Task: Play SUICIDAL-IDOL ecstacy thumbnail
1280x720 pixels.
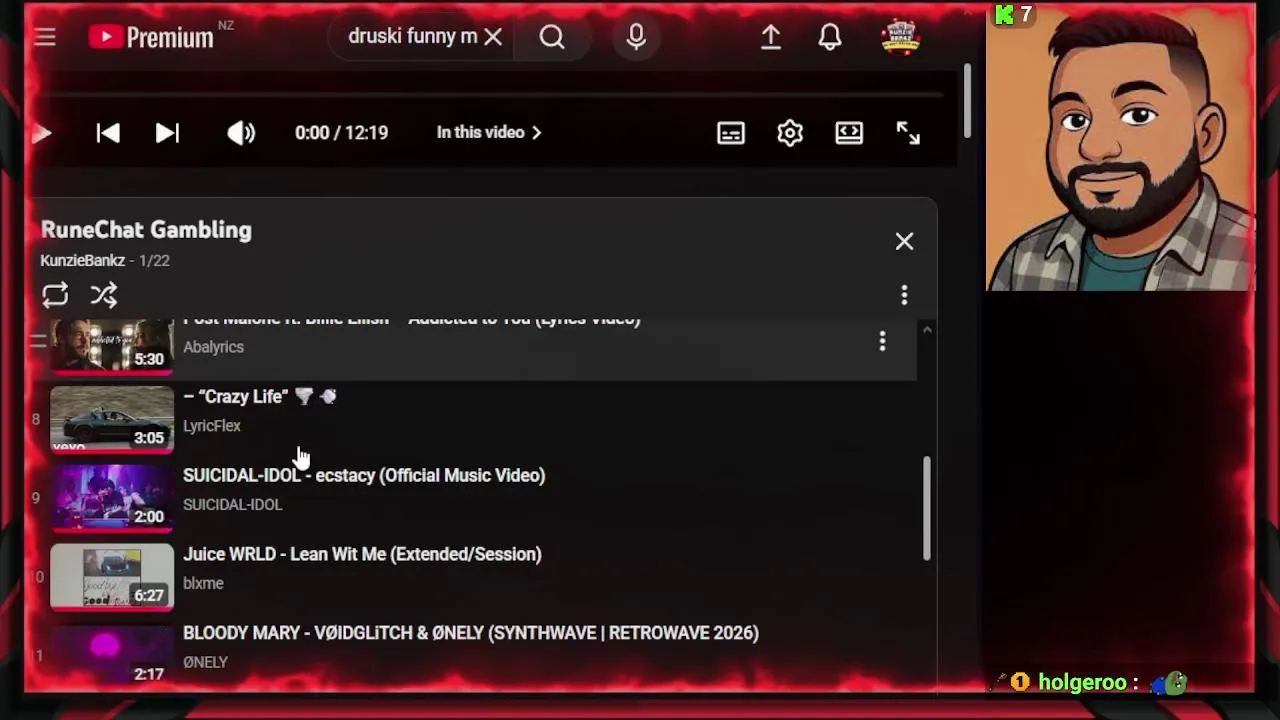Action: (112, 498)
